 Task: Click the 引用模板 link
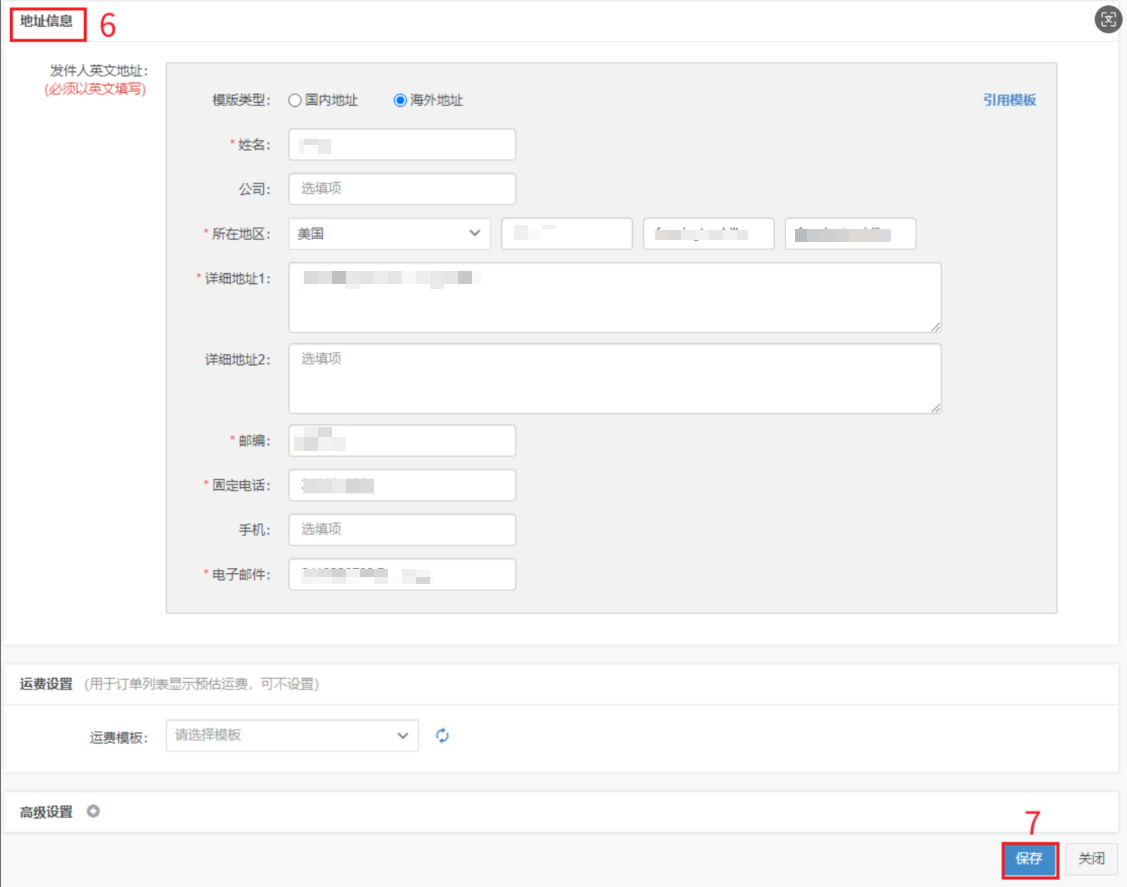tap(1009, 100)
